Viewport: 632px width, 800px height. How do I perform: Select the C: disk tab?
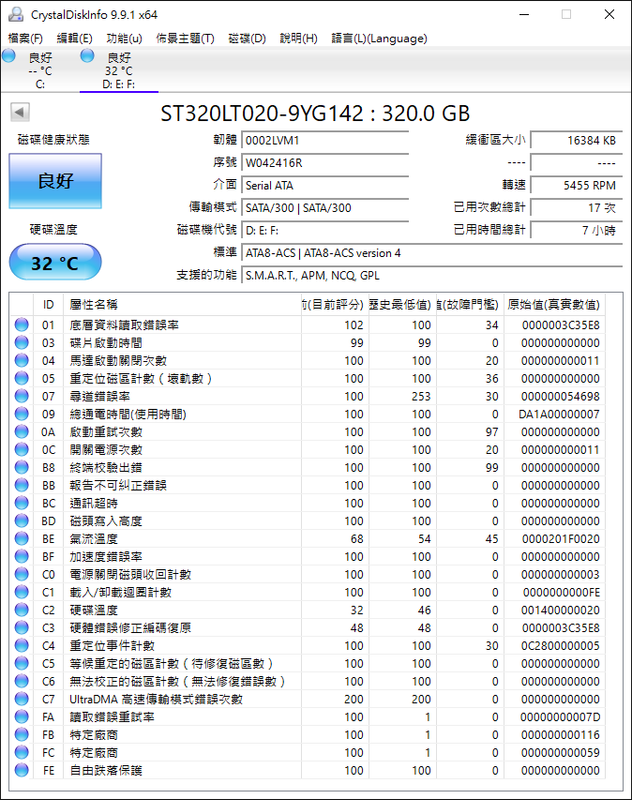tap(40, 69)
